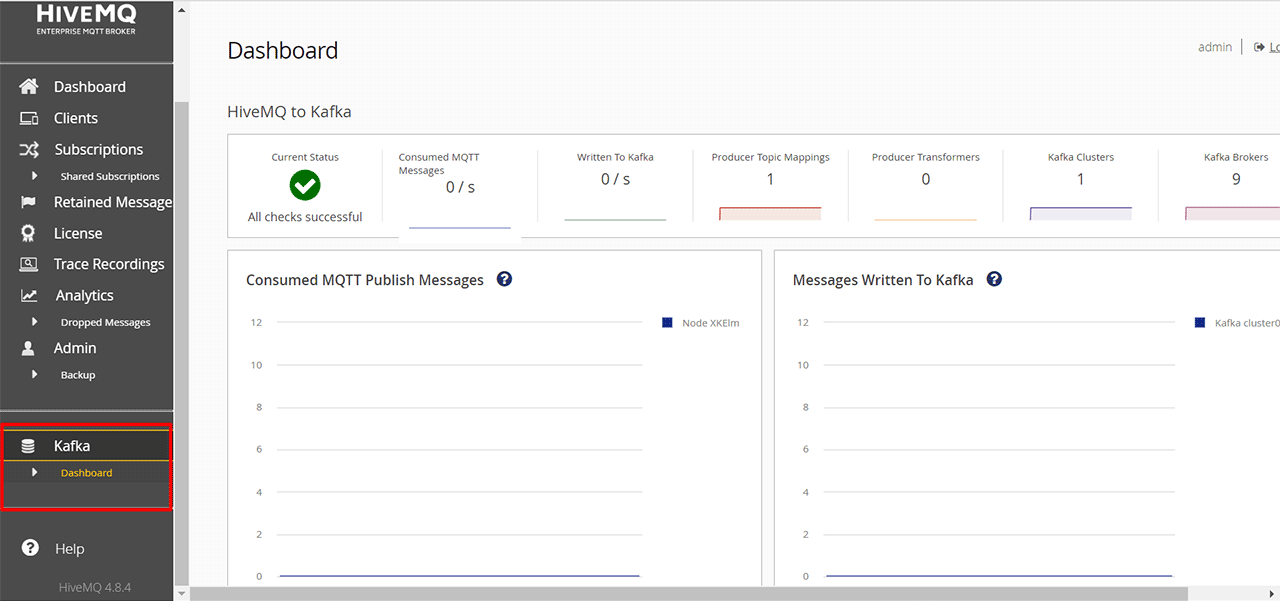Go to Dropped Messages submenu link
The width and height of the screenshot is (1280, 601).
click(106, 322)
